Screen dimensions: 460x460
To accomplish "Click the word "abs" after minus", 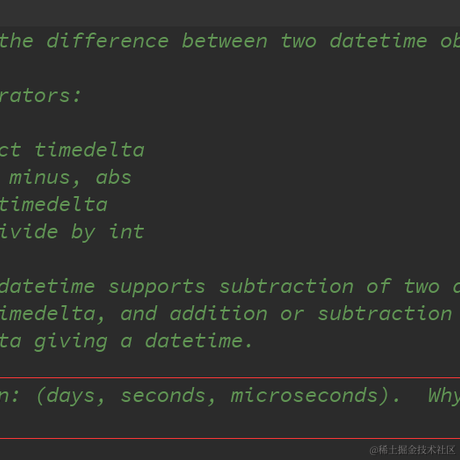I will (114, 177).
